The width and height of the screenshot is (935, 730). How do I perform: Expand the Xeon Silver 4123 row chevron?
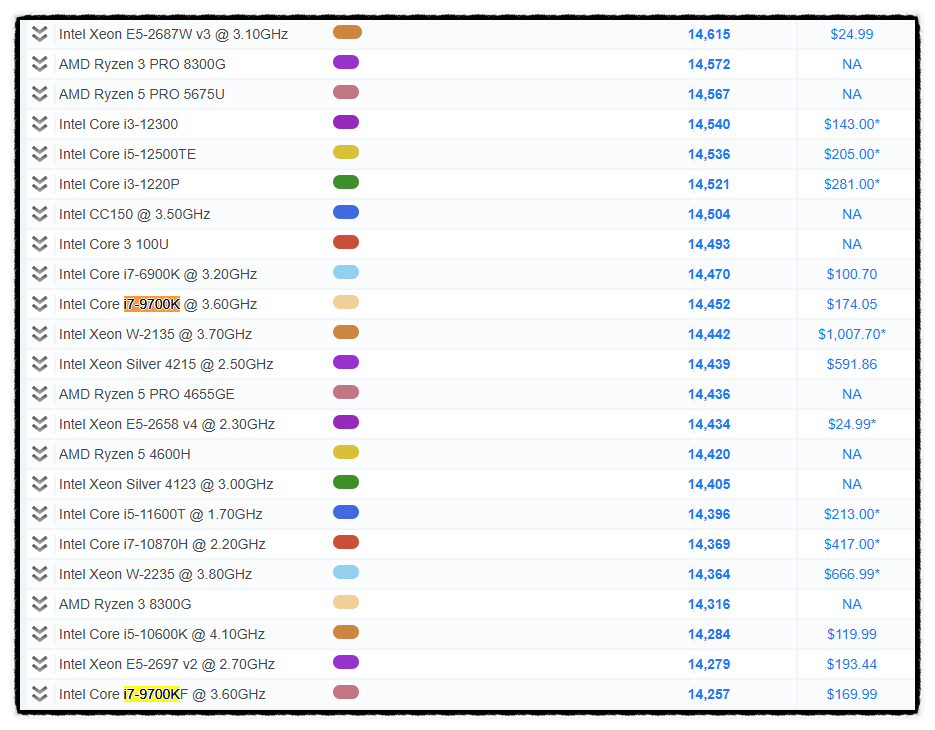pos(39,484)
